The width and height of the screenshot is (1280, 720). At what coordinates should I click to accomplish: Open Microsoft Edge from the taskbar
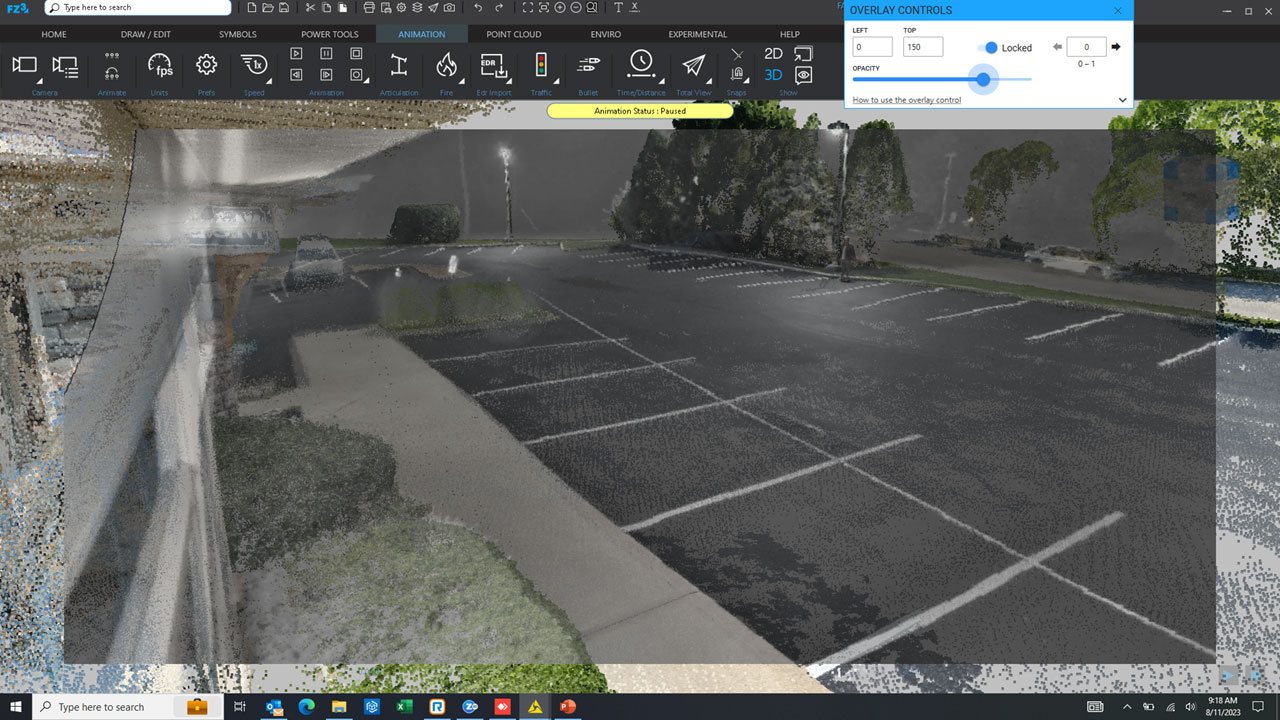click(x=306, y=707)
